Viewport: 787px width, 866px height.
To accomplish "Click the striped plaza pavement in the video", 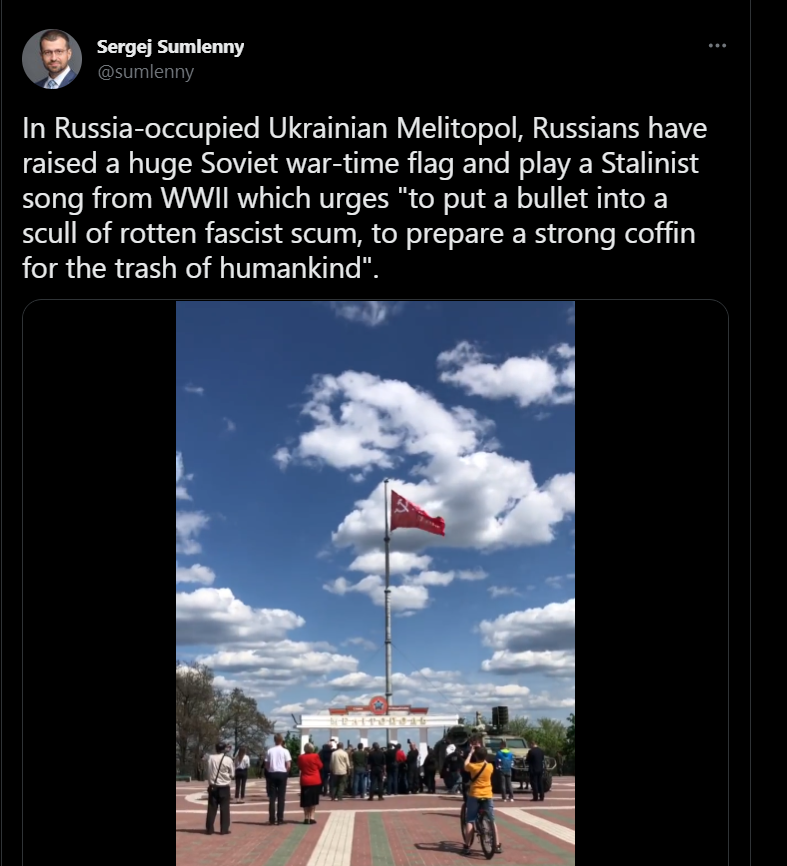I will point(376,828).
